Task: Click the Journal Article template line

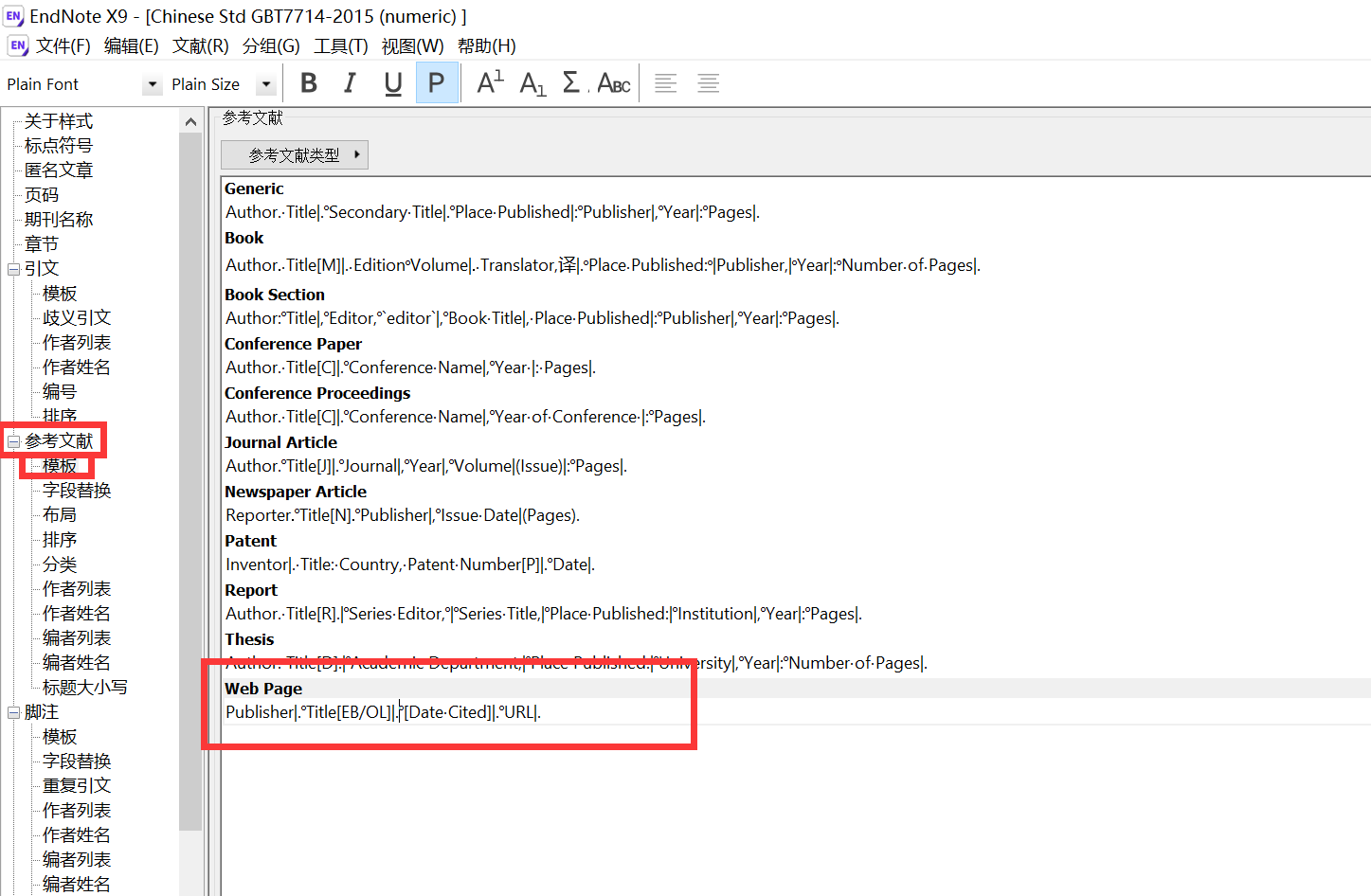Action: (426, 466)
